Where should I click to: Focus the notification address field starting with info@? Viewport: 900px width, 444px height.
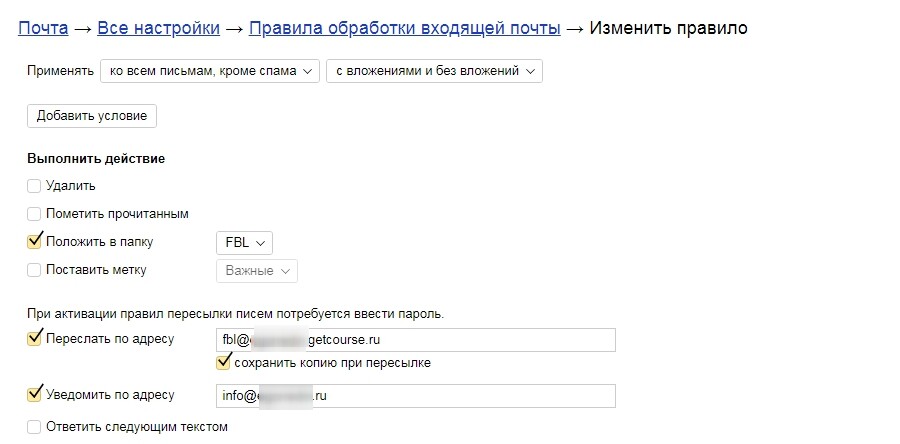pyautogui.click(x=415, y=396)
